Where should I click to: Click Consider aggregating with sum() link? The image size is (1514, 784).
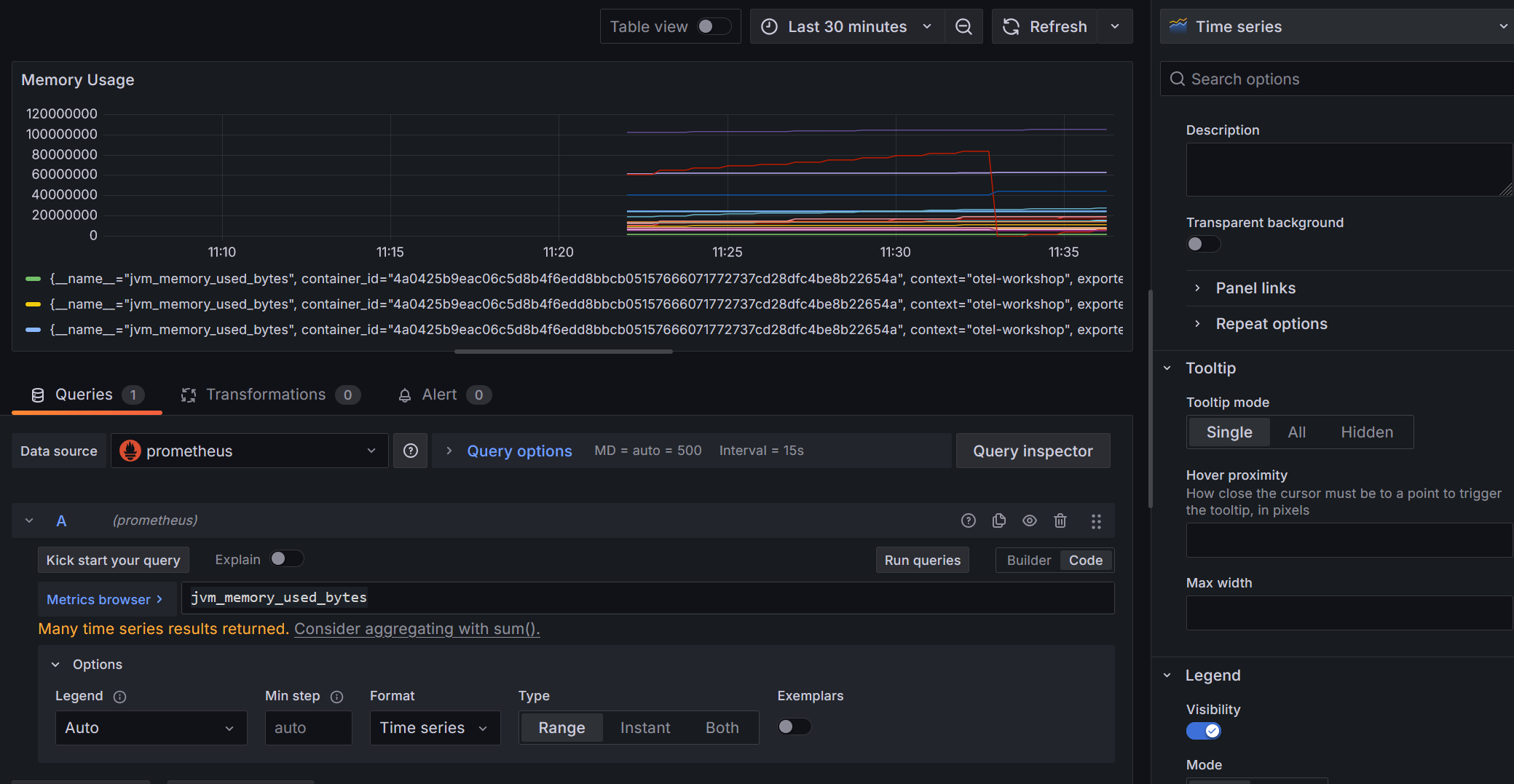pos(417,629)
